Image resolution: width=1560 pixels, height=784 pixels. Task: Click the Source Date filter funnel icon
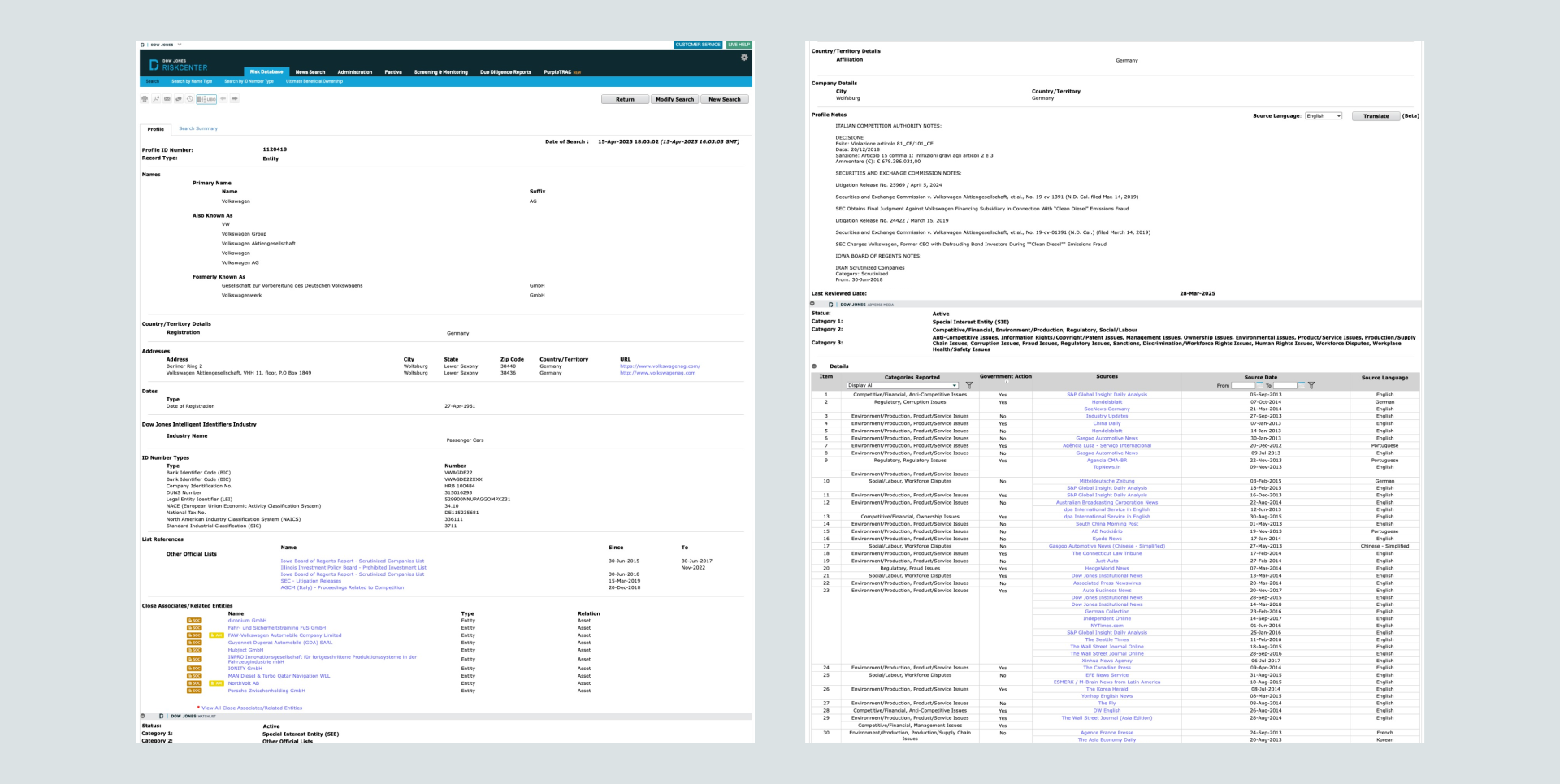pos(1311,385)
